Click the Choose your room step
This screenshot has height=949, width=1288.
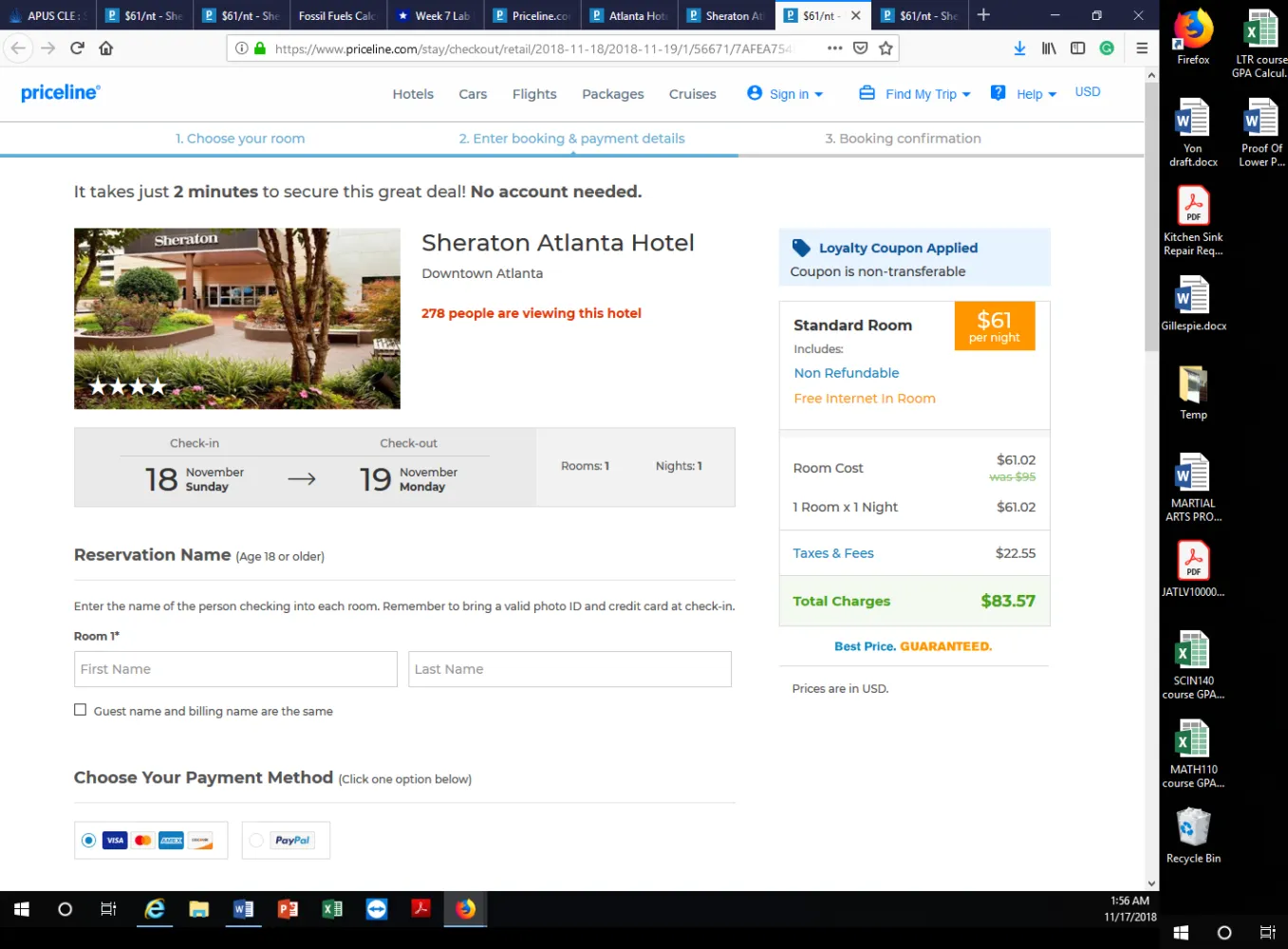(240, 139)
